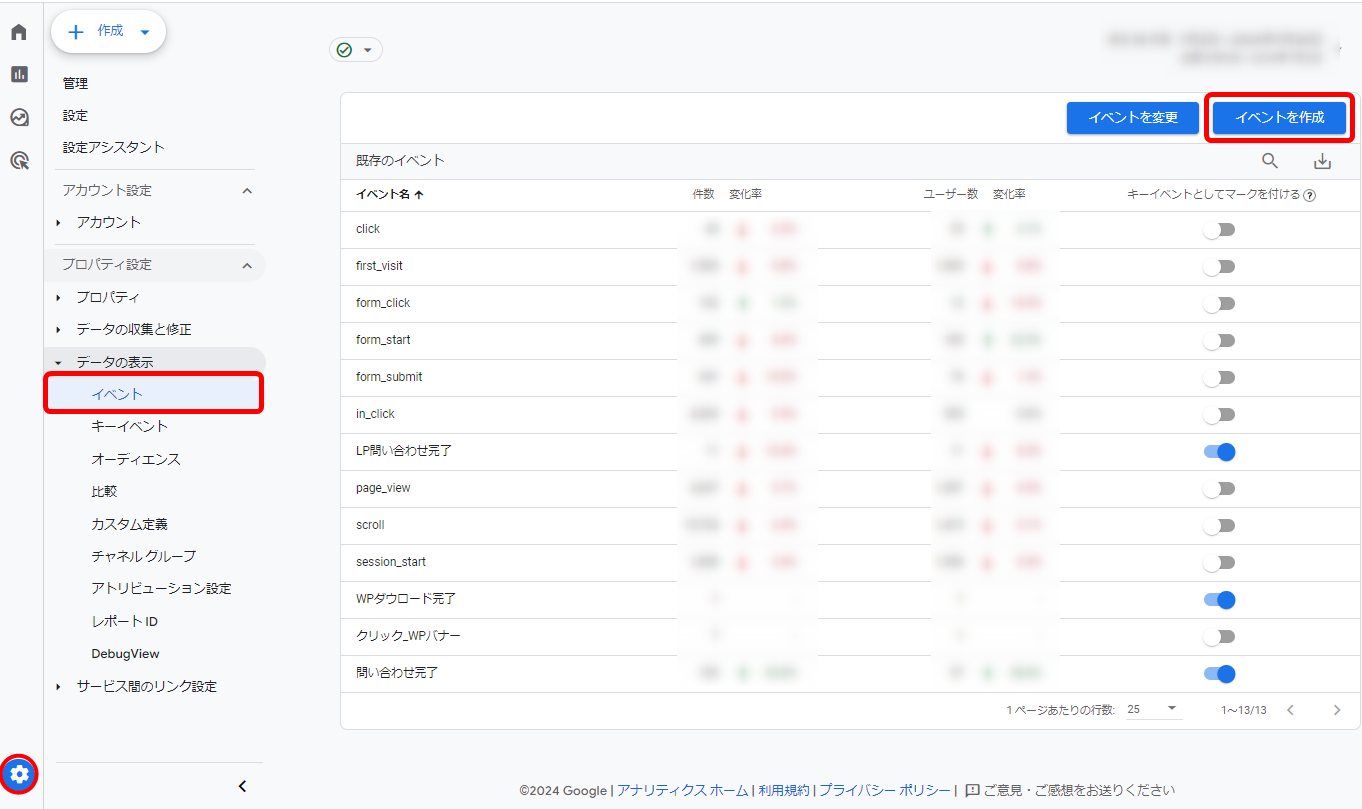Toggle key event switch for page_view
1362x809 pixels.
coord(1219,489)
